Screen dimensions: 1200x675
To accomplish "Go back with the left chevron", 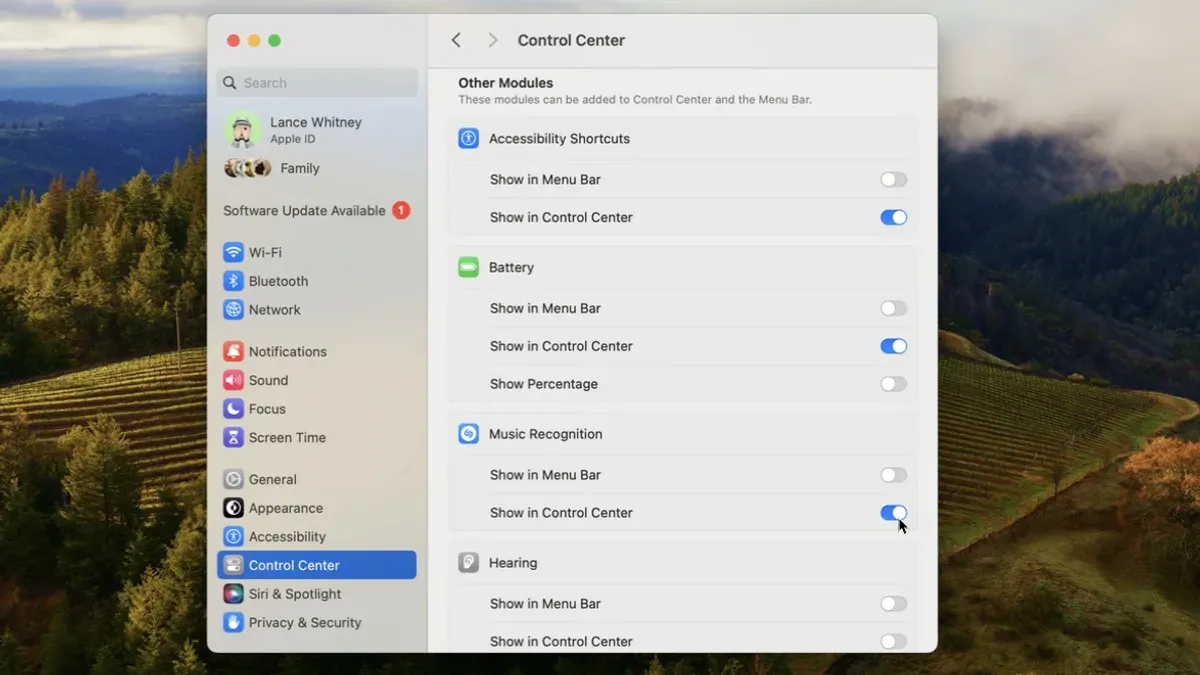I will [456, 40].
